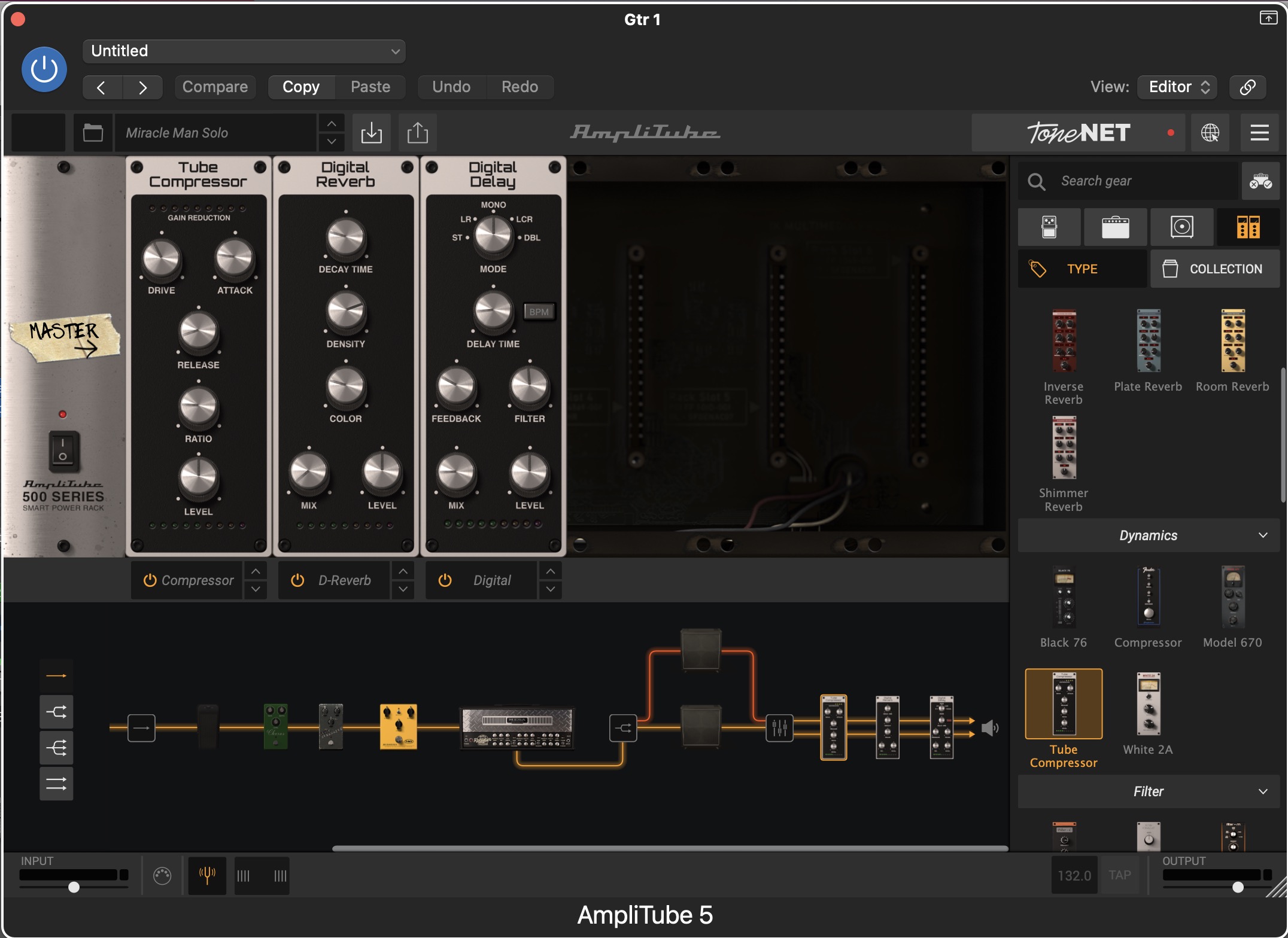Screen dimensions: 1288x938
Task: Open the ToneNET panel
Action: 1079,133
